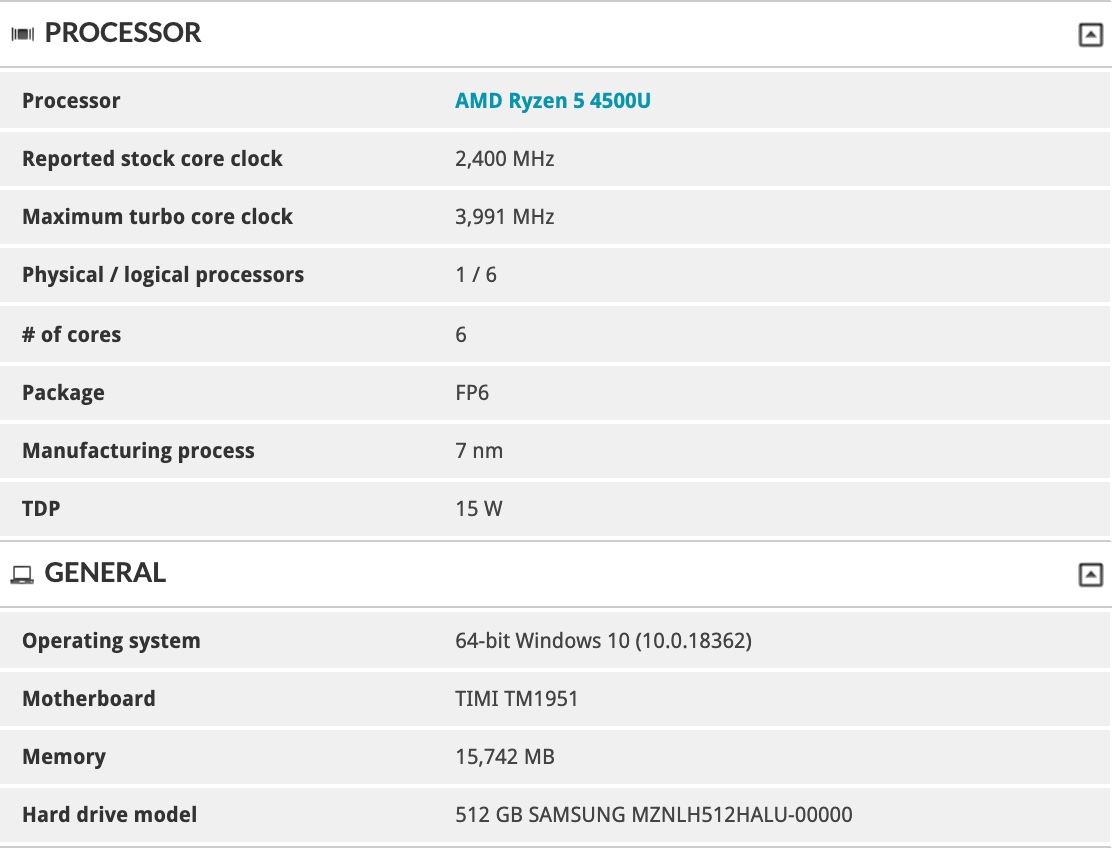Screen dimensions: 1116x849
Task: Open the AMD Ryzen 5 4500U link
Action: [x=552, y=101]
